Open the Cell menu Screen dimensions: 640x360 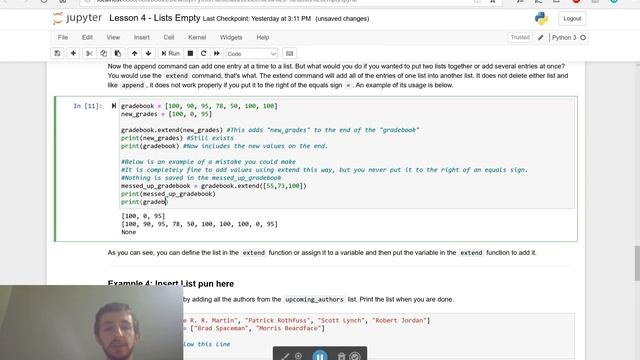tap(169, 38)
